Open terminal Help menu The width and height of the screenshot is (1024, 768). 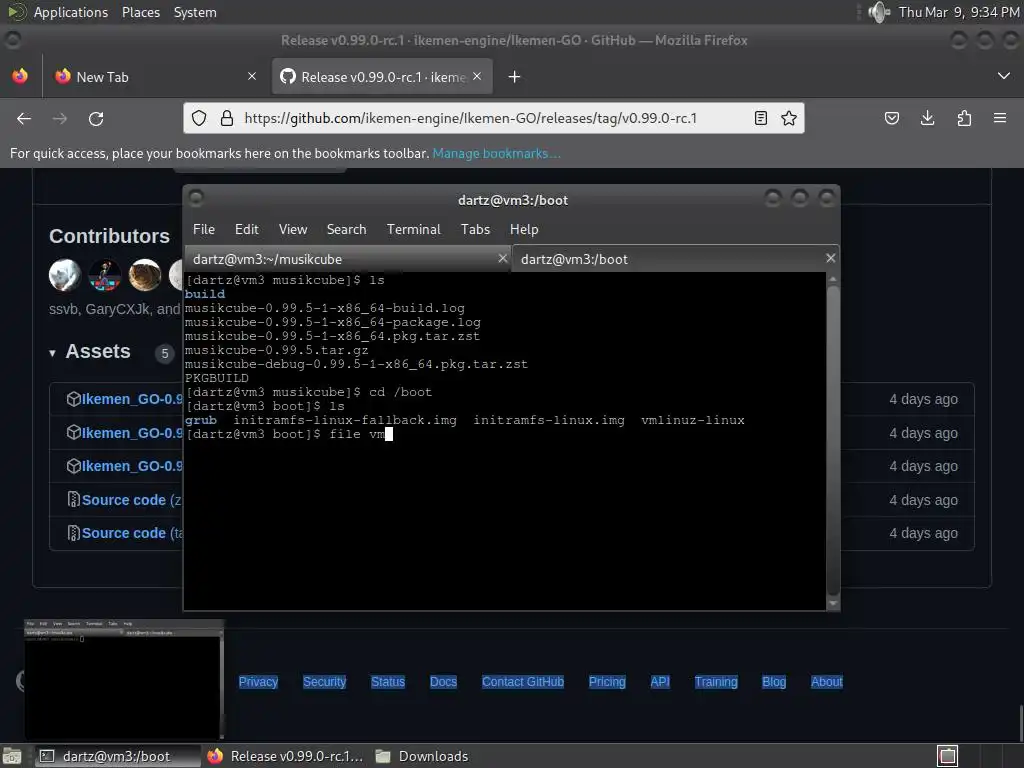[x=524, y=229]
